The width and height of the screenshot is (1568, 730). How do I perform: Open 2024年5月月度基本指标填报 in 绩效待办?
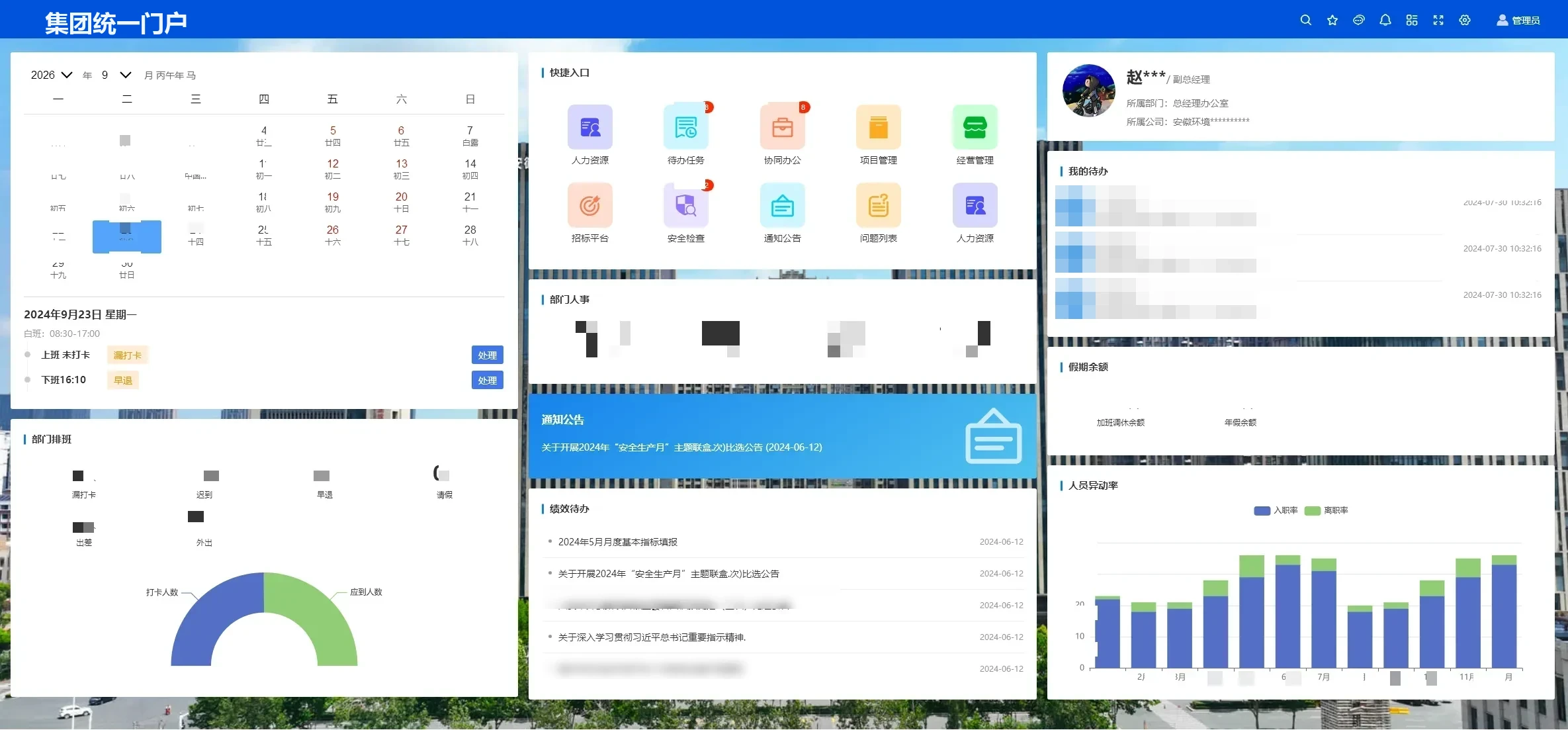pos(618,542)
